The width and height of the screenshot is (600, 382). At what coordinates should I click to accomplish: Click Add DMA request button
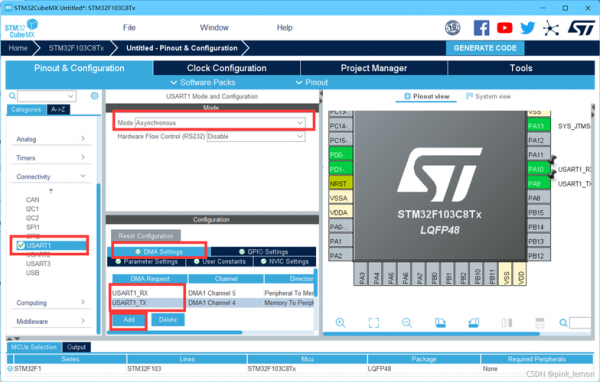click(x=129, y=320)
